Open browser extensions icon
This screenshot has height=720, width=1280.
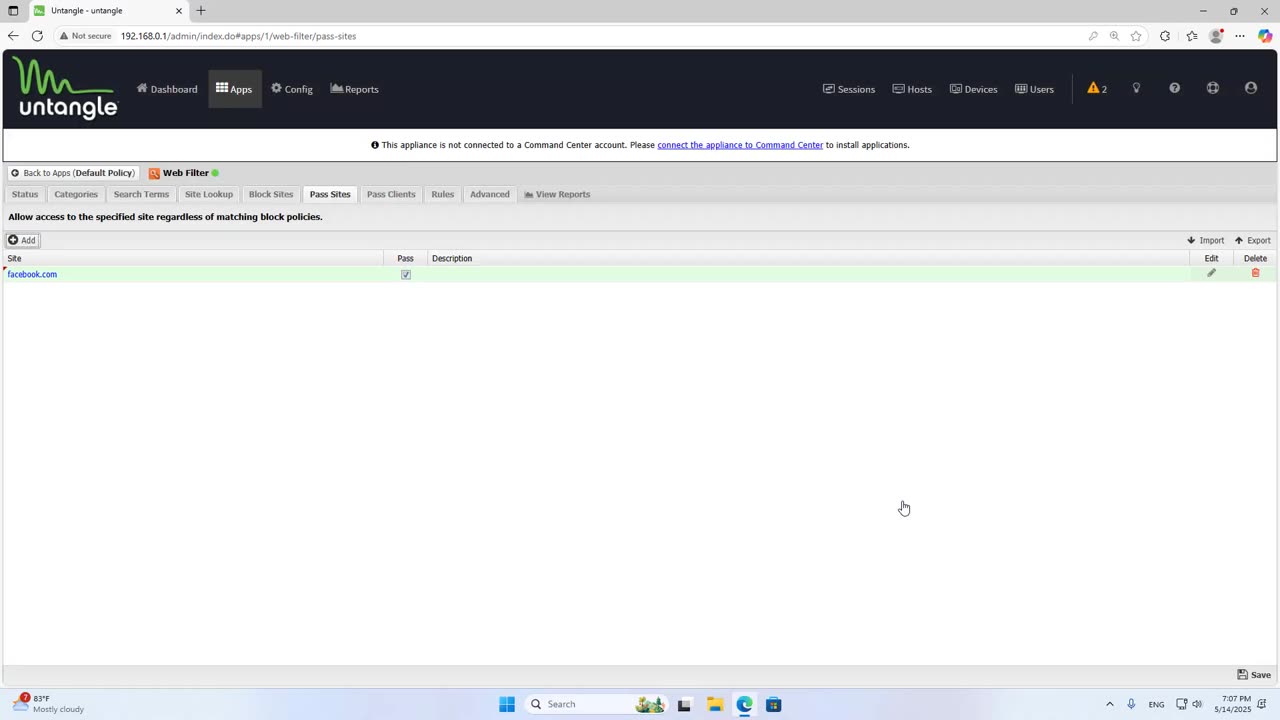(1165, 36)
